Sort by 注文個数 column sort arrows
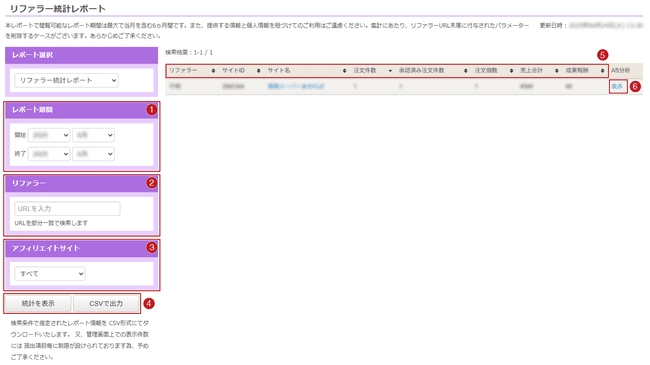The width and height of the screenshot is (650, 365). click(511, 71)
